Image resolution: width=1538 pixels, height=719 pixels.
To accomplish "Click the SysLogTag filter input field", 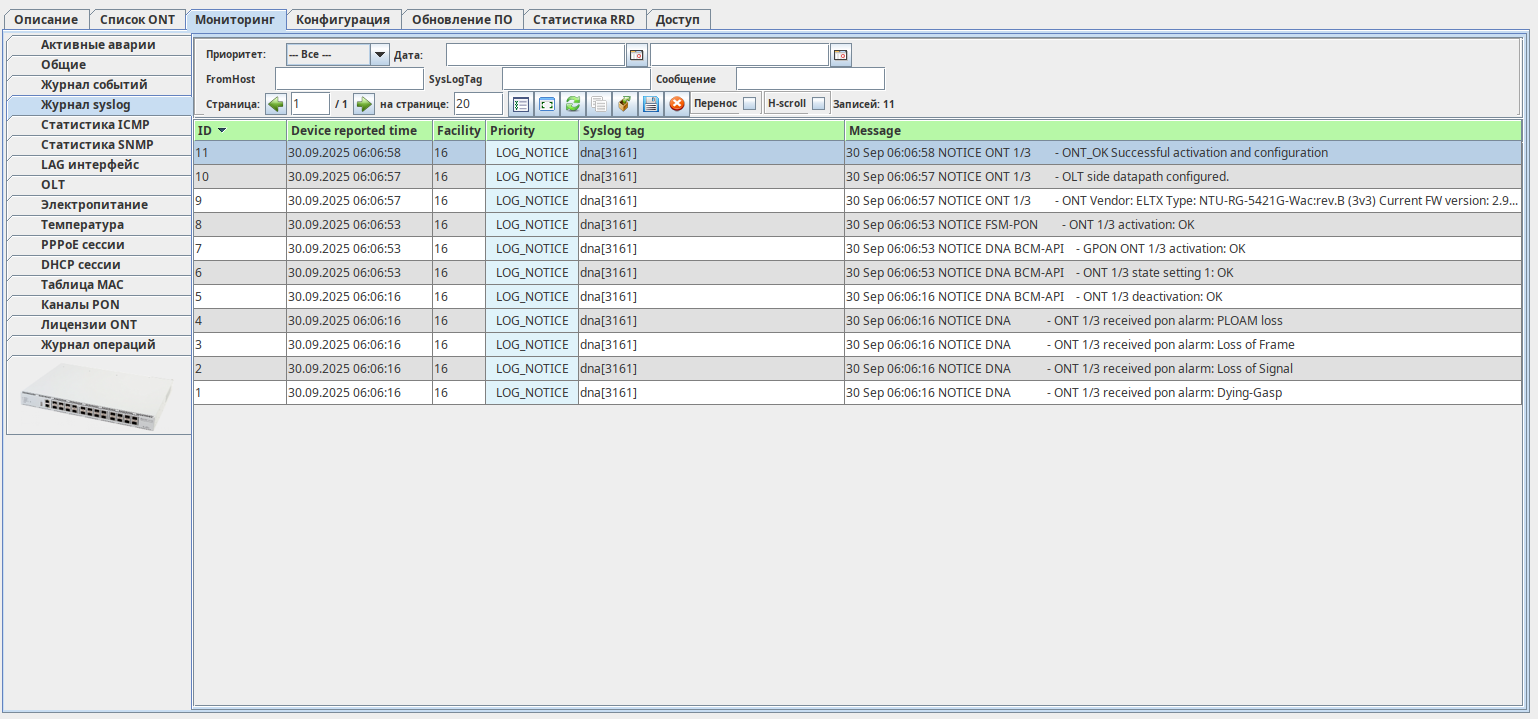I will (x=575, y=79).
